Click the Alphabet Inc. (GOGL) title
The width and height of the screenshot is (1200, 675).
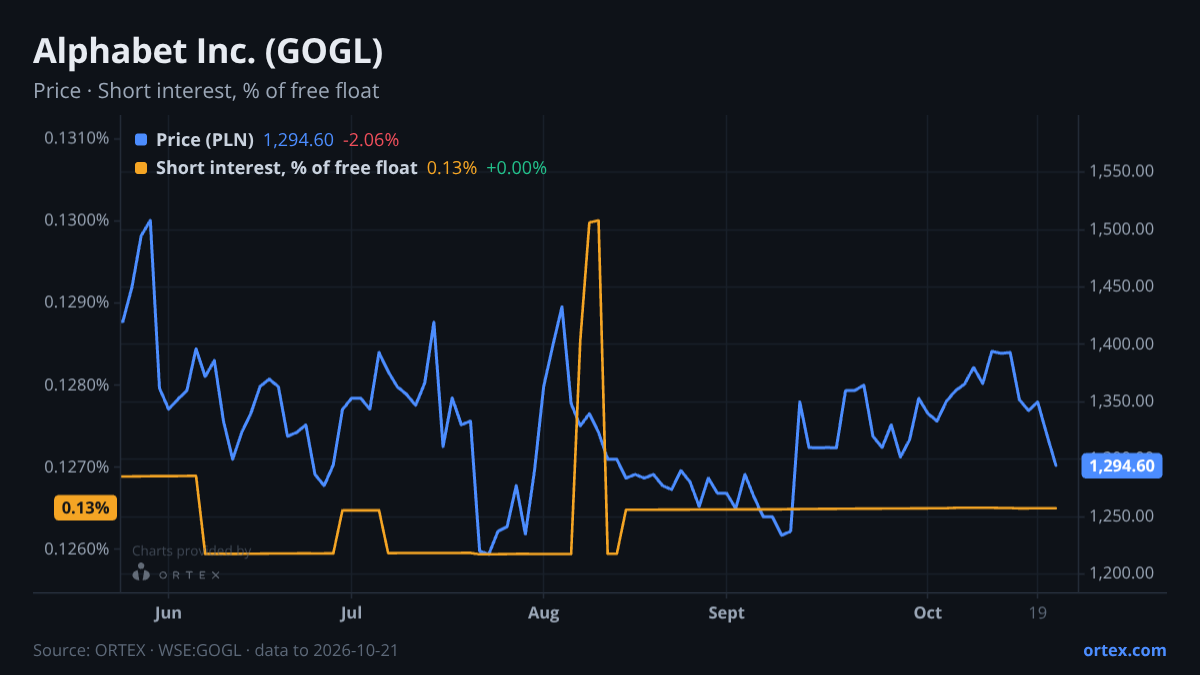(208, 52)
